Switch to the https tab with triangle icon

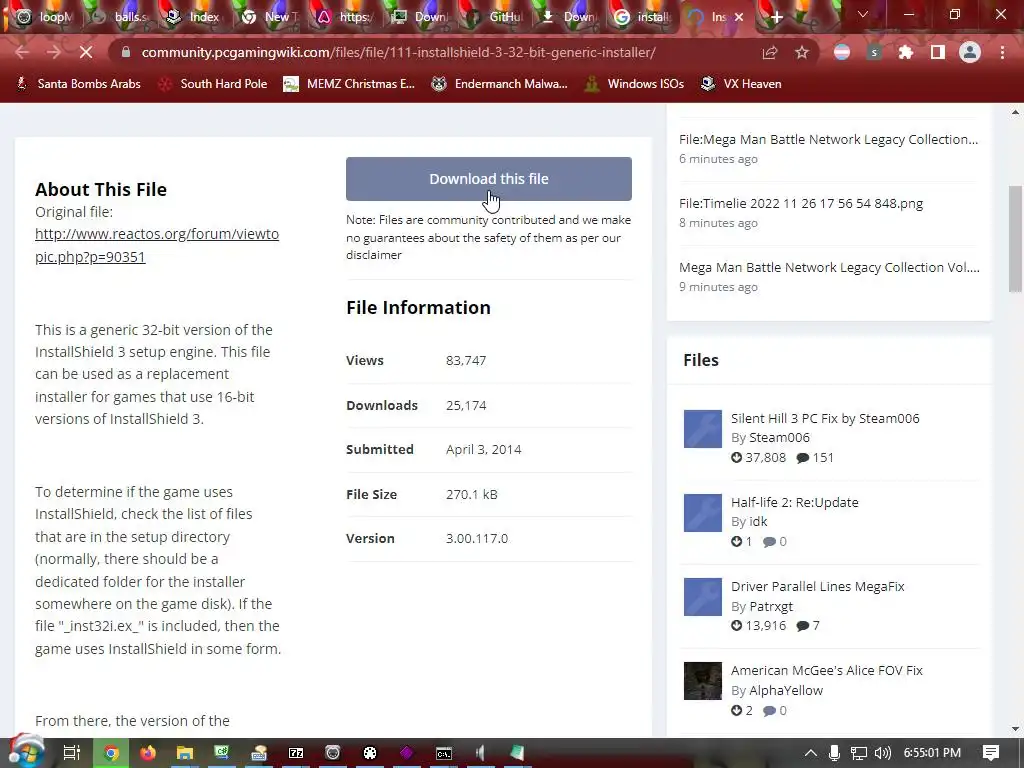pyautogui.click(x=345, y=17)
